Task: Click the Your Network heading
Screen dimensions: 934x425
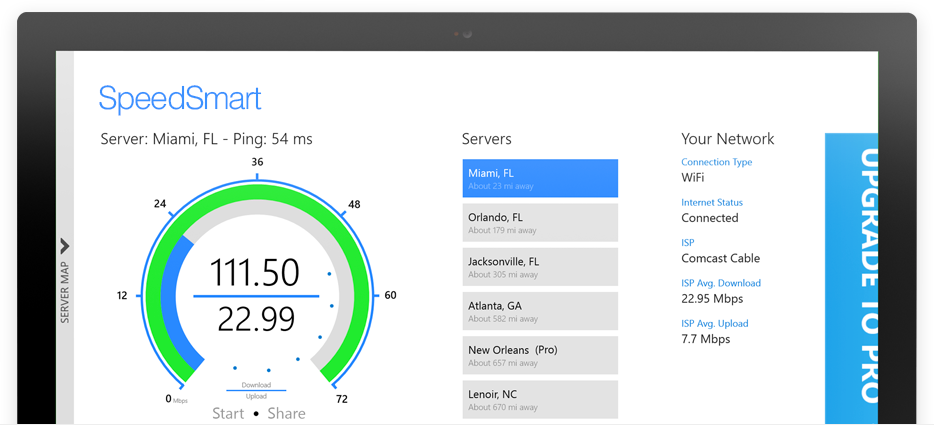Action: (728, 139)
